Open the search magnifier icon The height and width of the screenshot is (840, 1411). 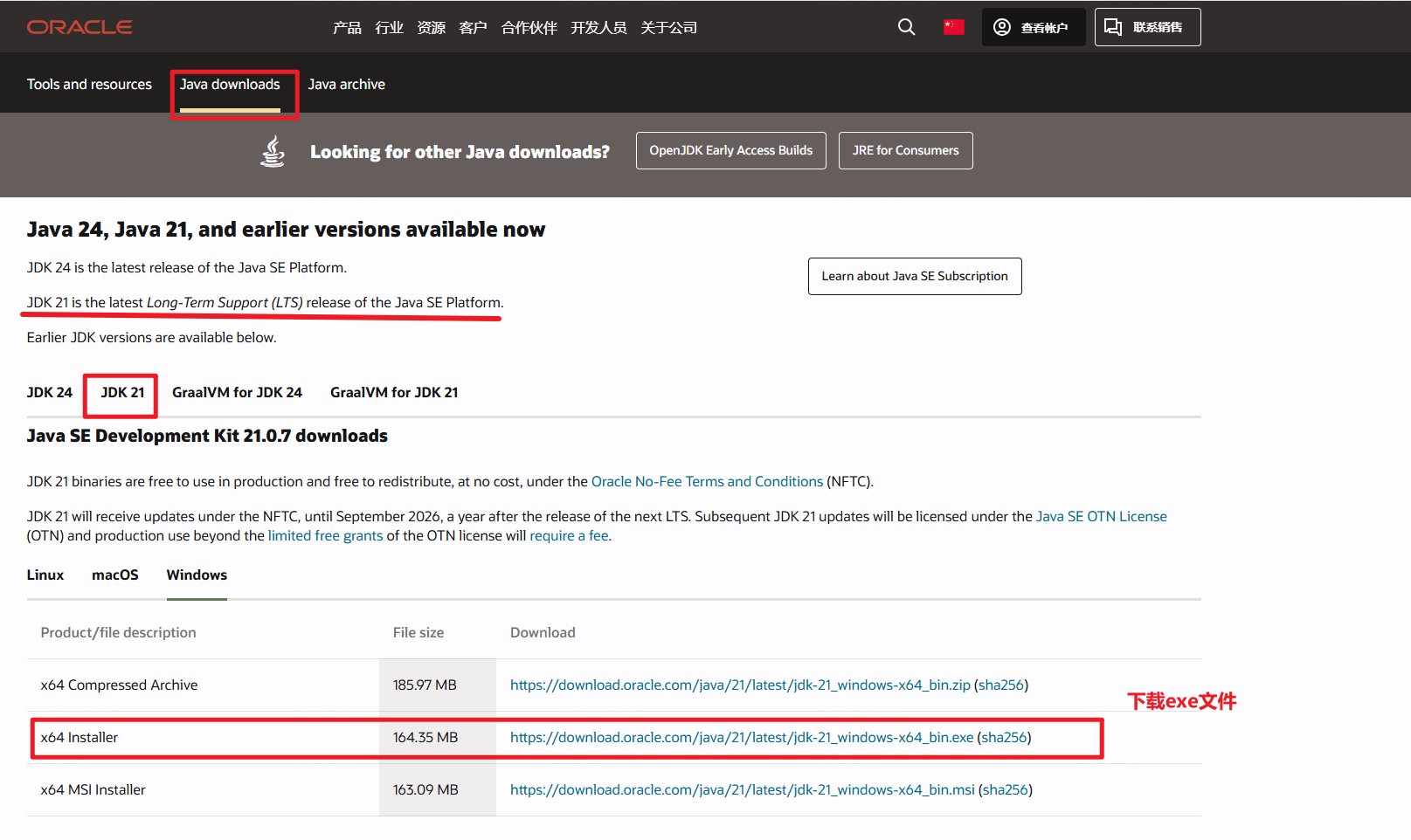tap(907, 27)
